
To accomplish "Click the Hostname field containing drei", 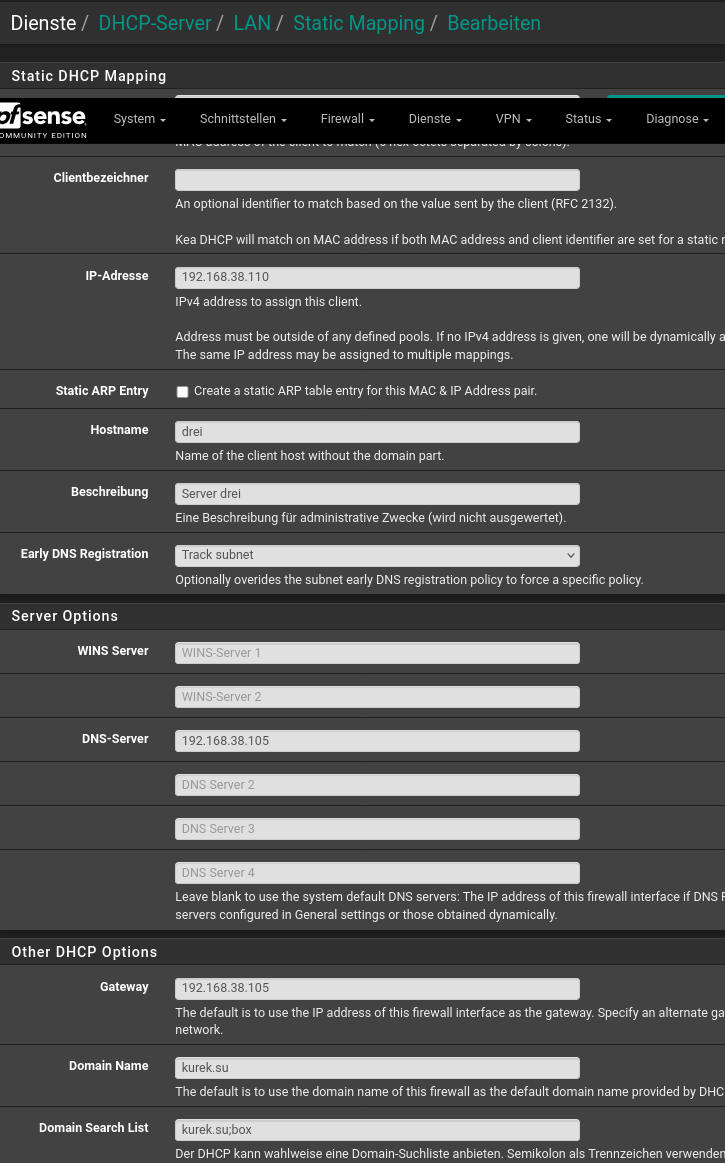I will click(x=377, y=432).
